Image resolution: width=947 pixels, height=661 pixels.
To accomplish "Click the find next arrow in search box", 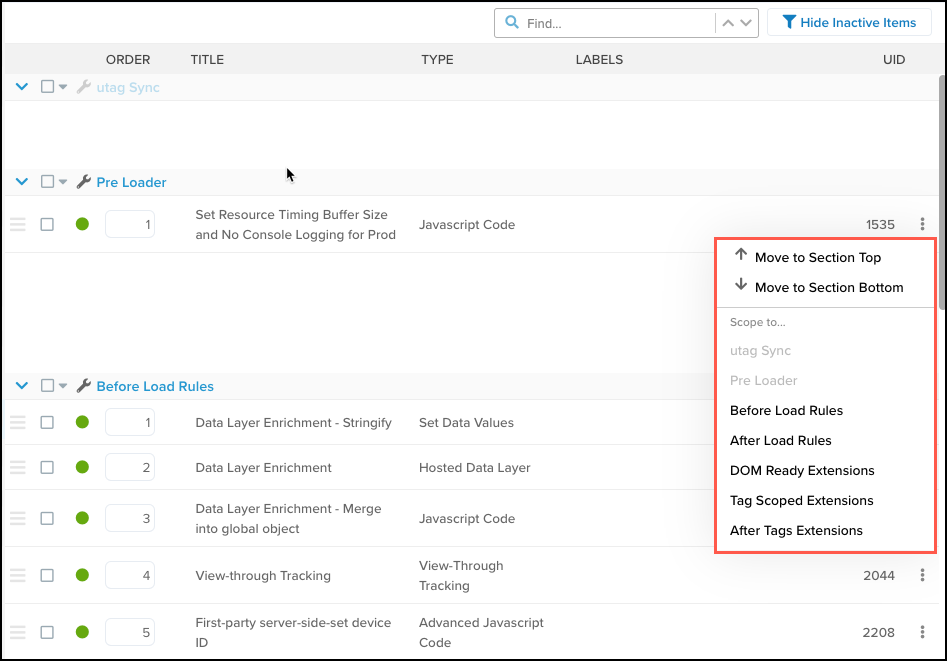I will (746, 23).
